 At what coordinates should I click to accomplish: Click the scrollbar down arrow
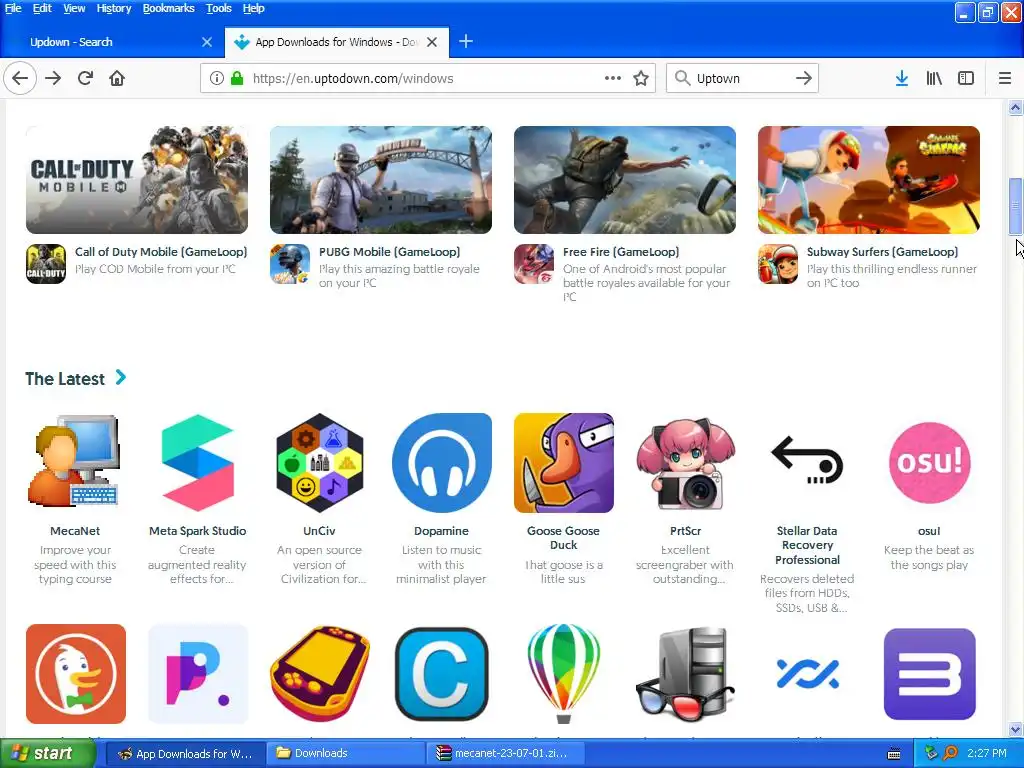(x=1015, y=729)
